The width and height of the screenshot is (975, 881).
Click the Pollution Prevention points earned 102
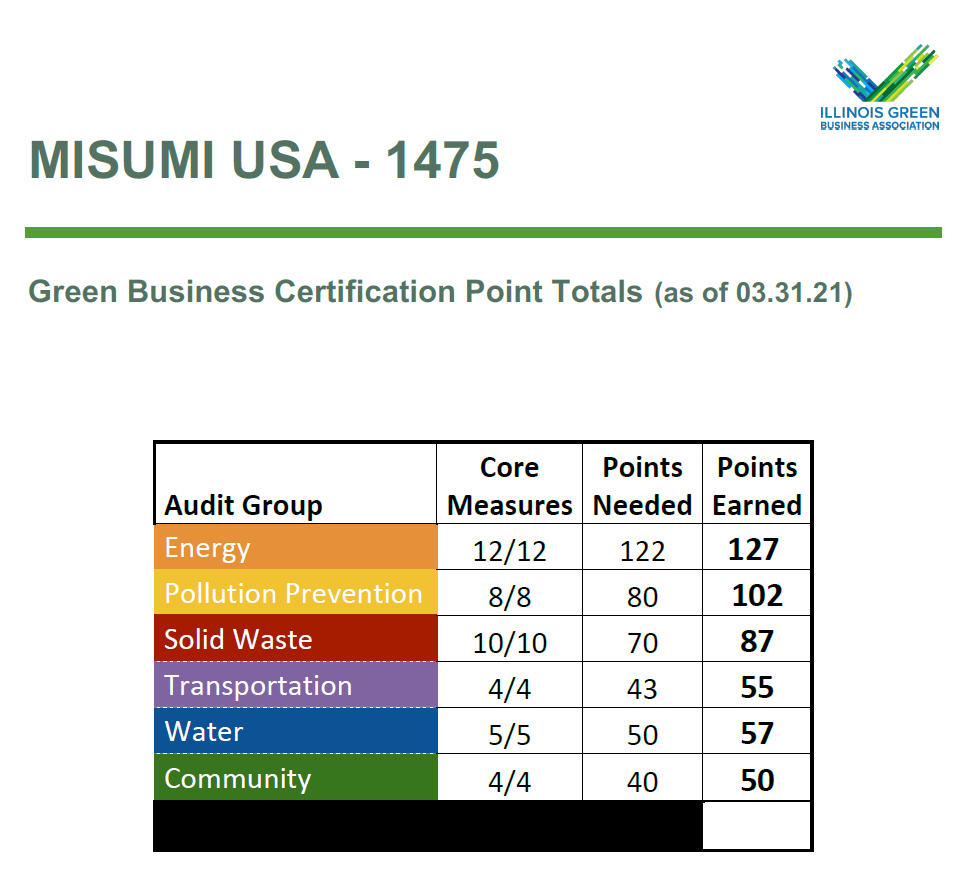coord(757,595)
